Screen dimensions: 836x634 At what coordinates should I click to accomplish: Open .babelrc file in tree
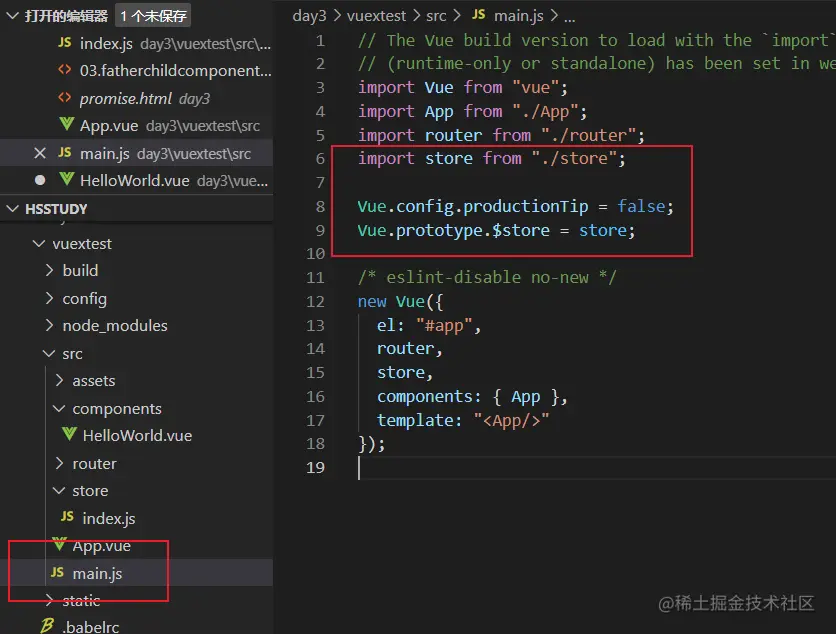(91, 627)
